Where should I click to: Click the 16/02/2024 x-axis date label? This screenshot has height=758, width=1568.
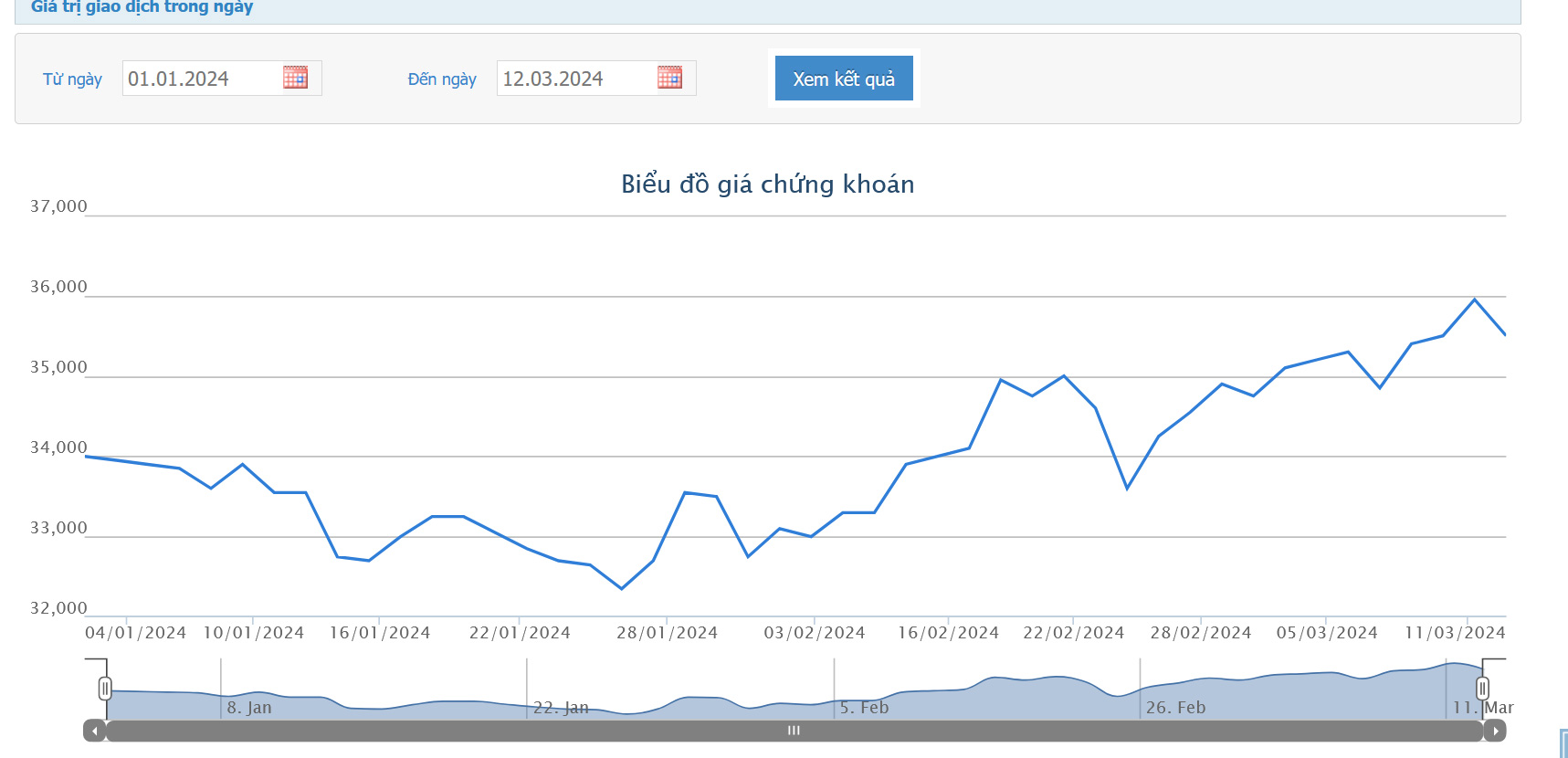948,633
